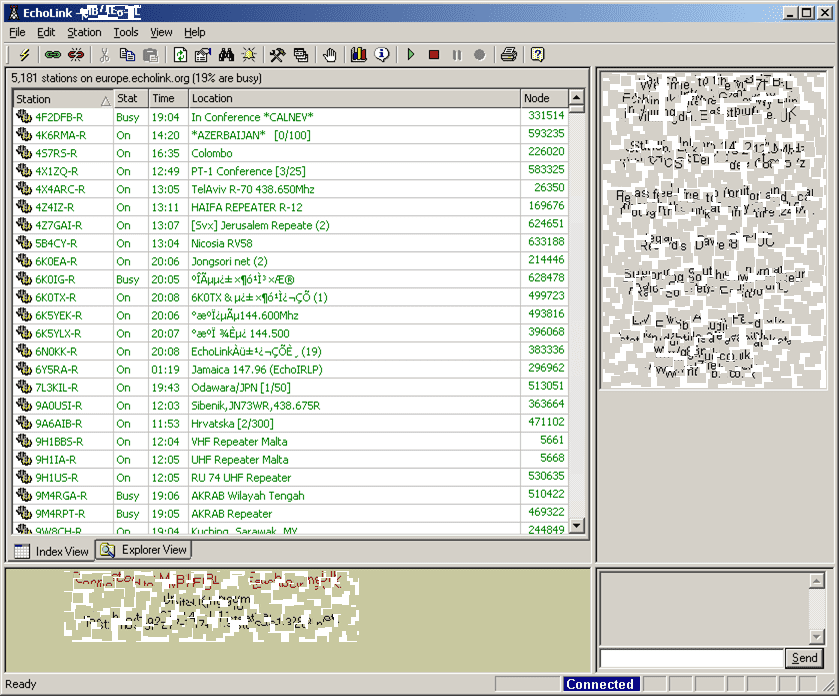Click the red Stop square

click(434, 54)
